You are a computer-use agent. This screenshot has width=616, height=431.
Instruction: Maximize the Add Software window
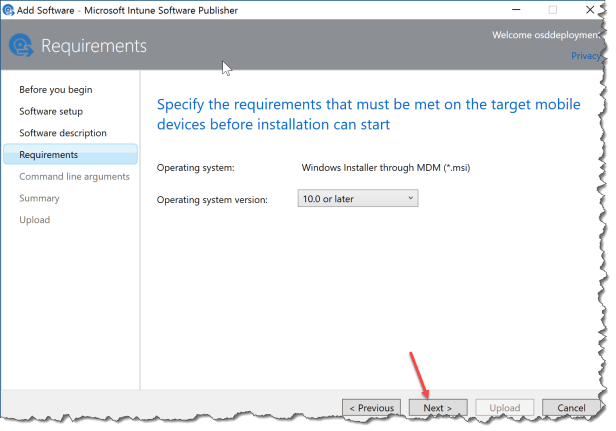552,9
